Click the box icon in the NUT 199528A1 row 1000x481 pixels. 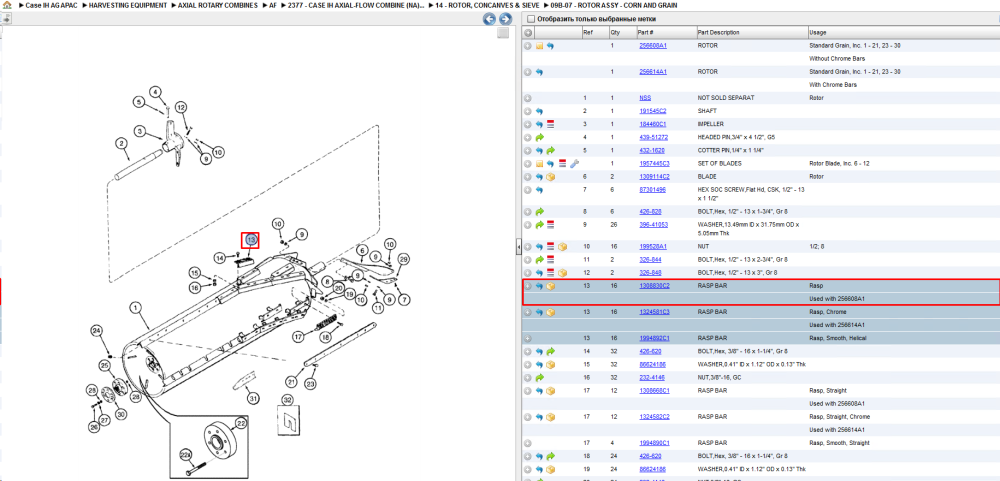[x=562, y=246]
